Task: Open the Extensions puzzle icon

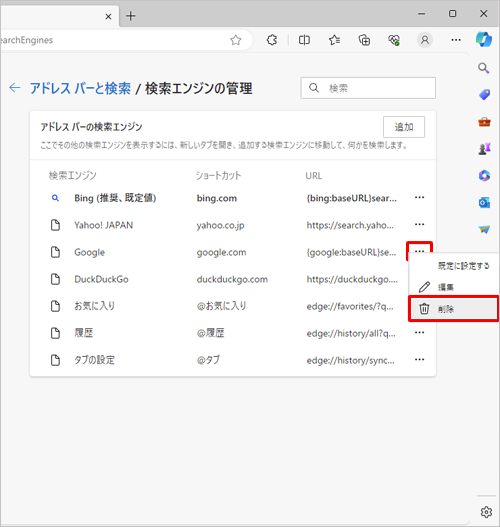Action: (x=272, y=40)
